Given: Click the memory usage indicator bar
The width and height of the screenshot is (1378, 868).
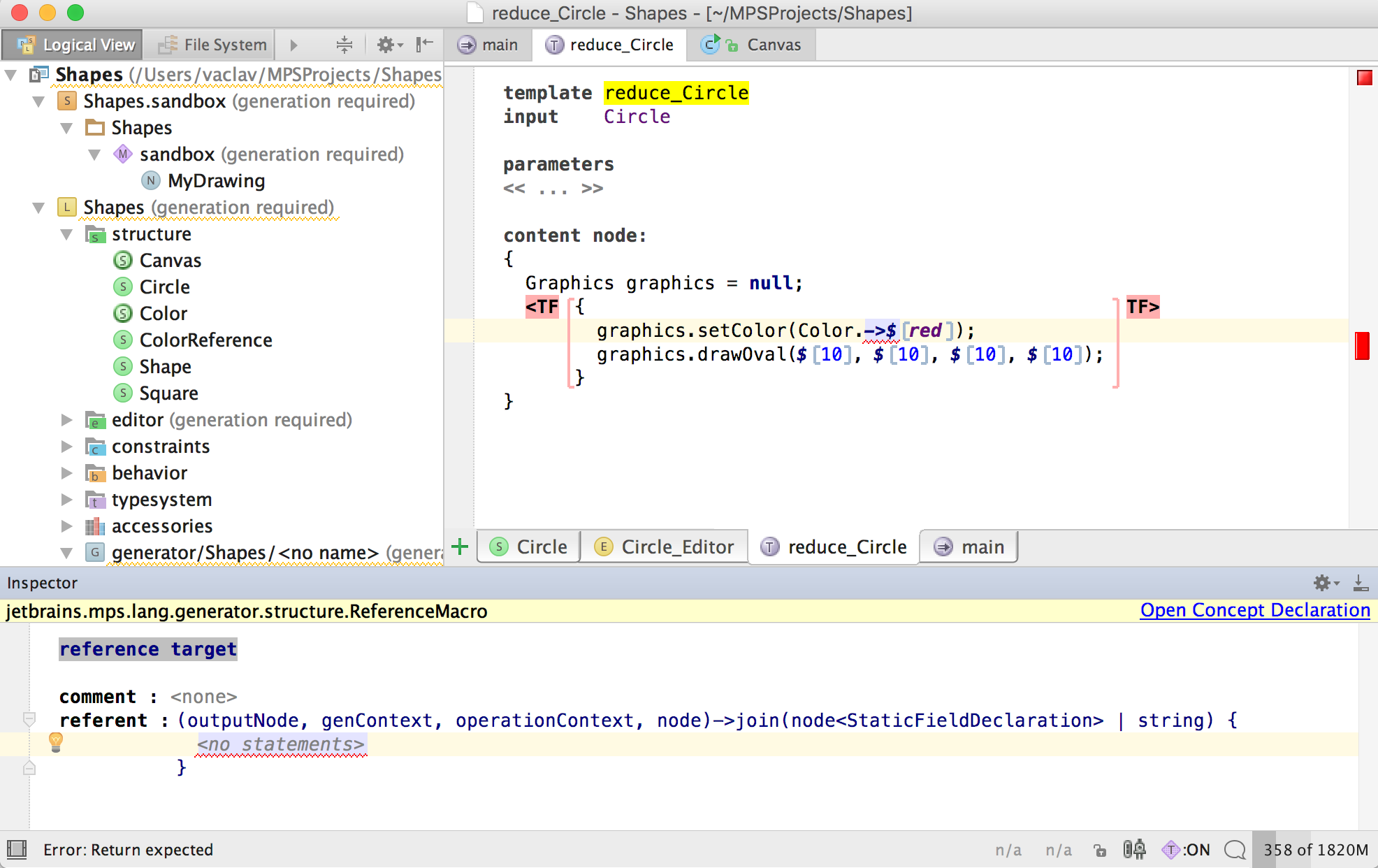Looking at the screenshot, I should 1315,850.
